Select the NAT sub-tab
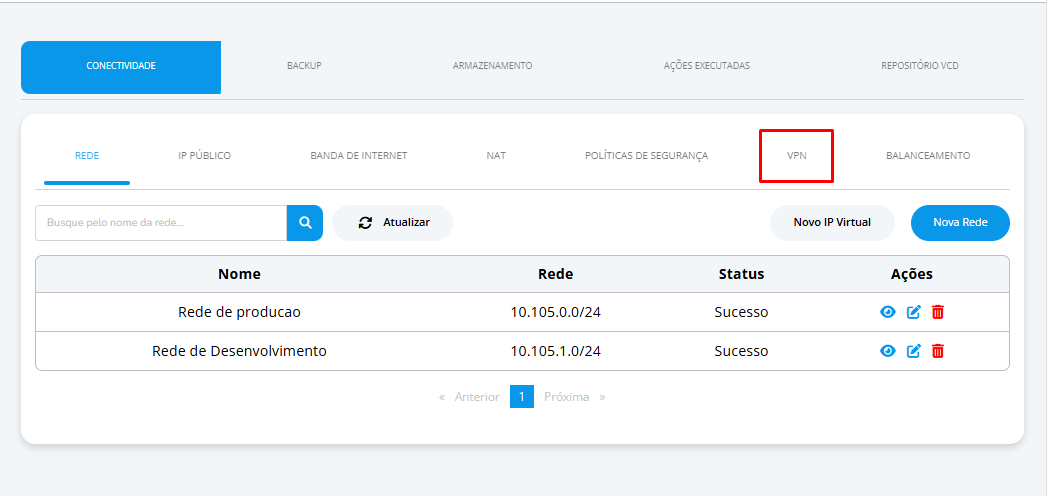This screenshot has width=1048, height=496. (x=496, y=156)
